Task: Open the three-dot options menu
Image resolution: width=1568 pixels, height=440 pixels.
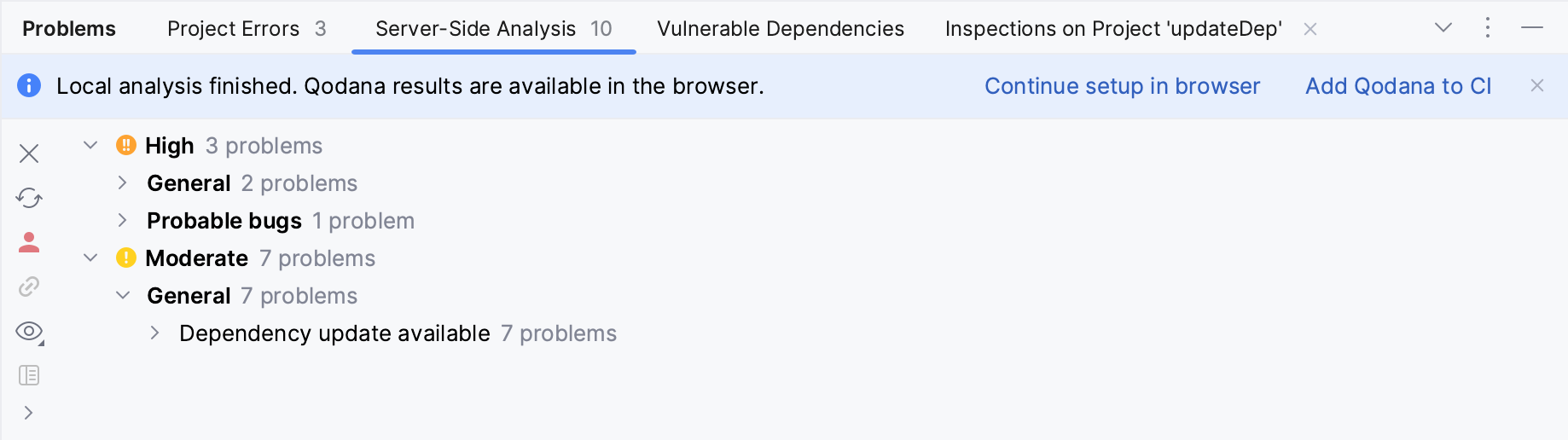Action: point(1488,28)
